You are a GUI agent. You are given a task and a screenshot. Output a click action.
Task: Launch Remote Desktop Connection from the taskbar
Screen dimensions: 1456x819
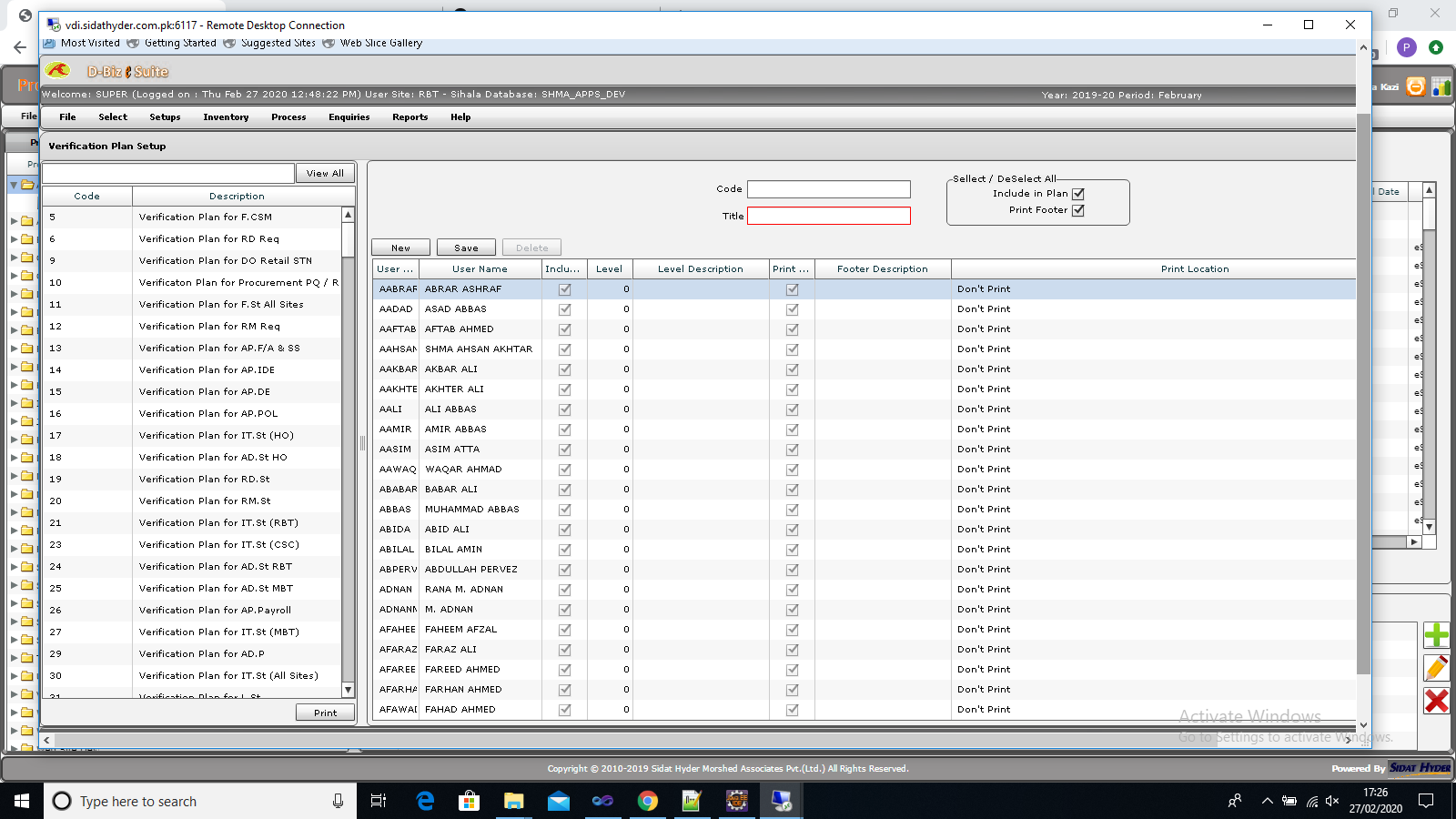(x=781, y=801)
